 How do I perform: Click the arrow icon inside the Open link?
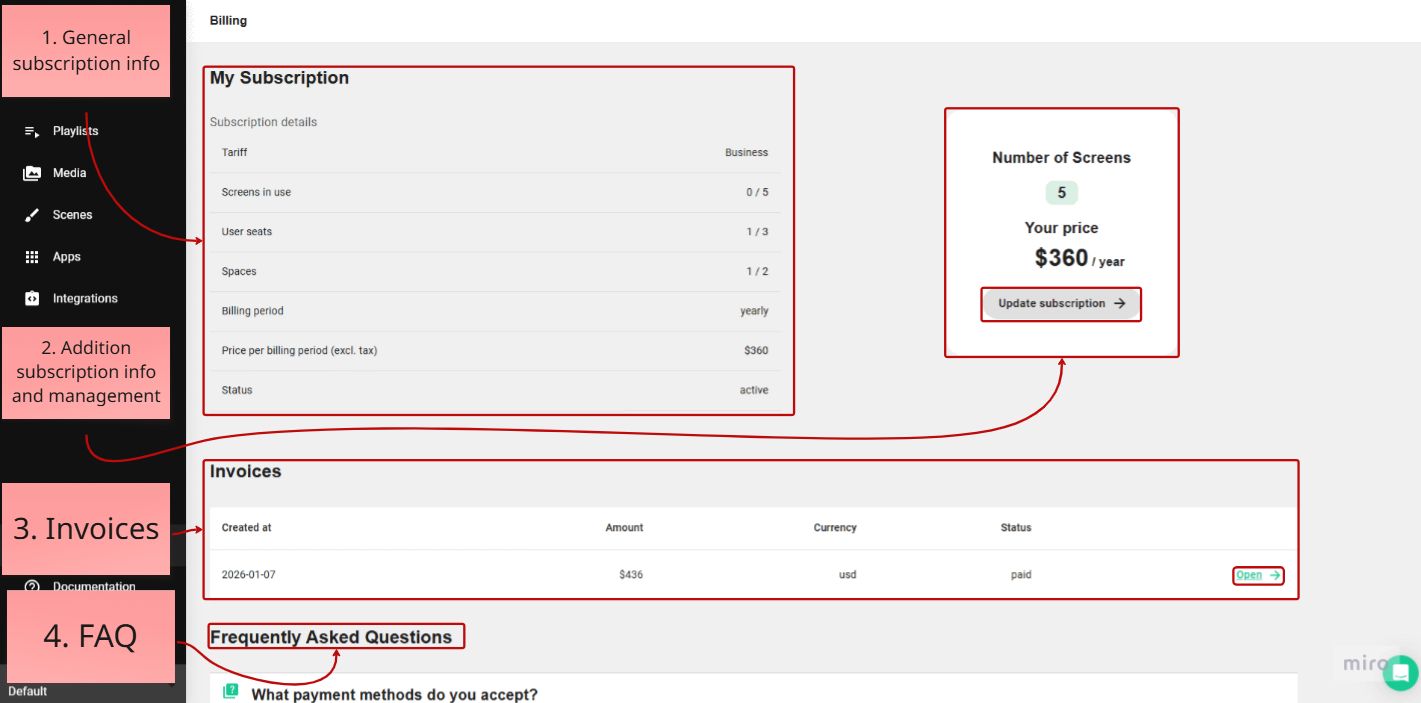[1273, 574]
